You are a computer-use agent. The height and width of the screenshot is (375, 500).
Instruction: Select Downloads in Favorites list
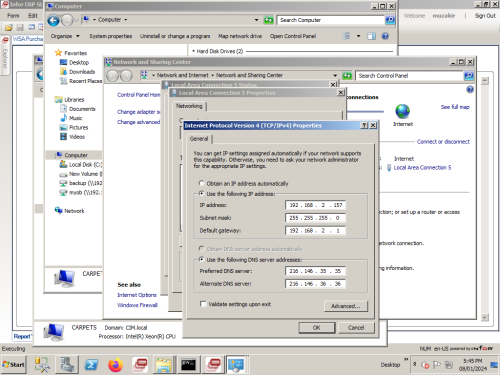[82, 72]
